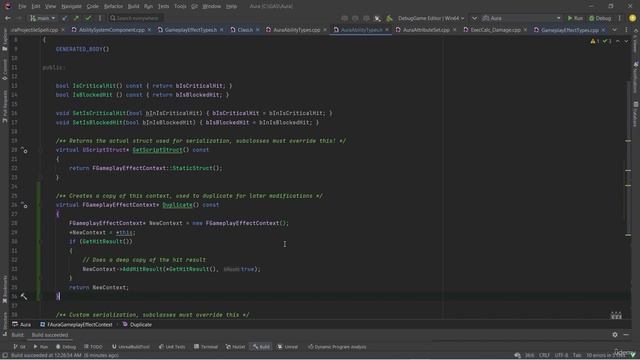Open the Navigate menu
Image resolution: width=640 pixels, height=360 pixels.
tap(71, 7)
